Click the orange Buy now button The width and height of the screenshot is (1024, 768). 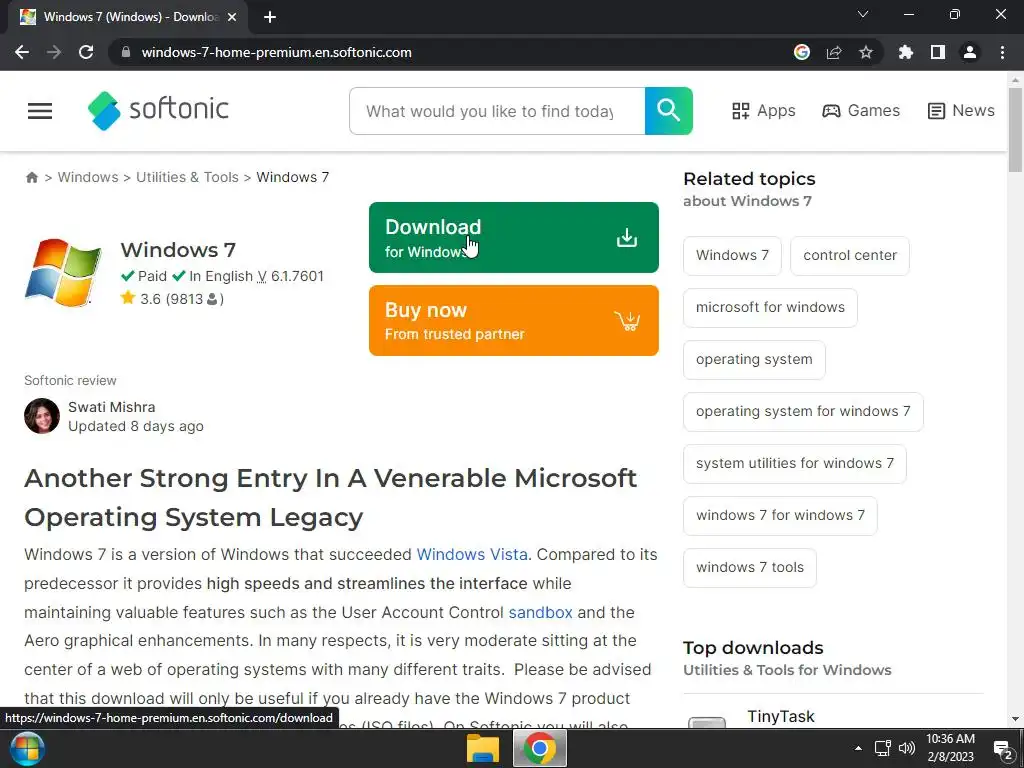(513, 321)
